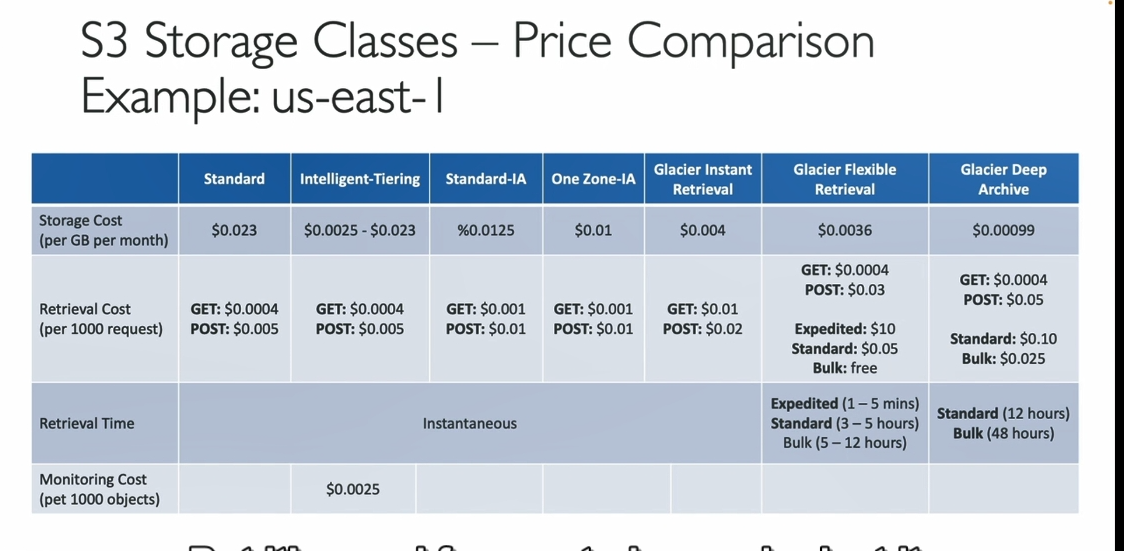Click the Retrieval Time row label
This screenshot has width=1124, height=551.
104,423
